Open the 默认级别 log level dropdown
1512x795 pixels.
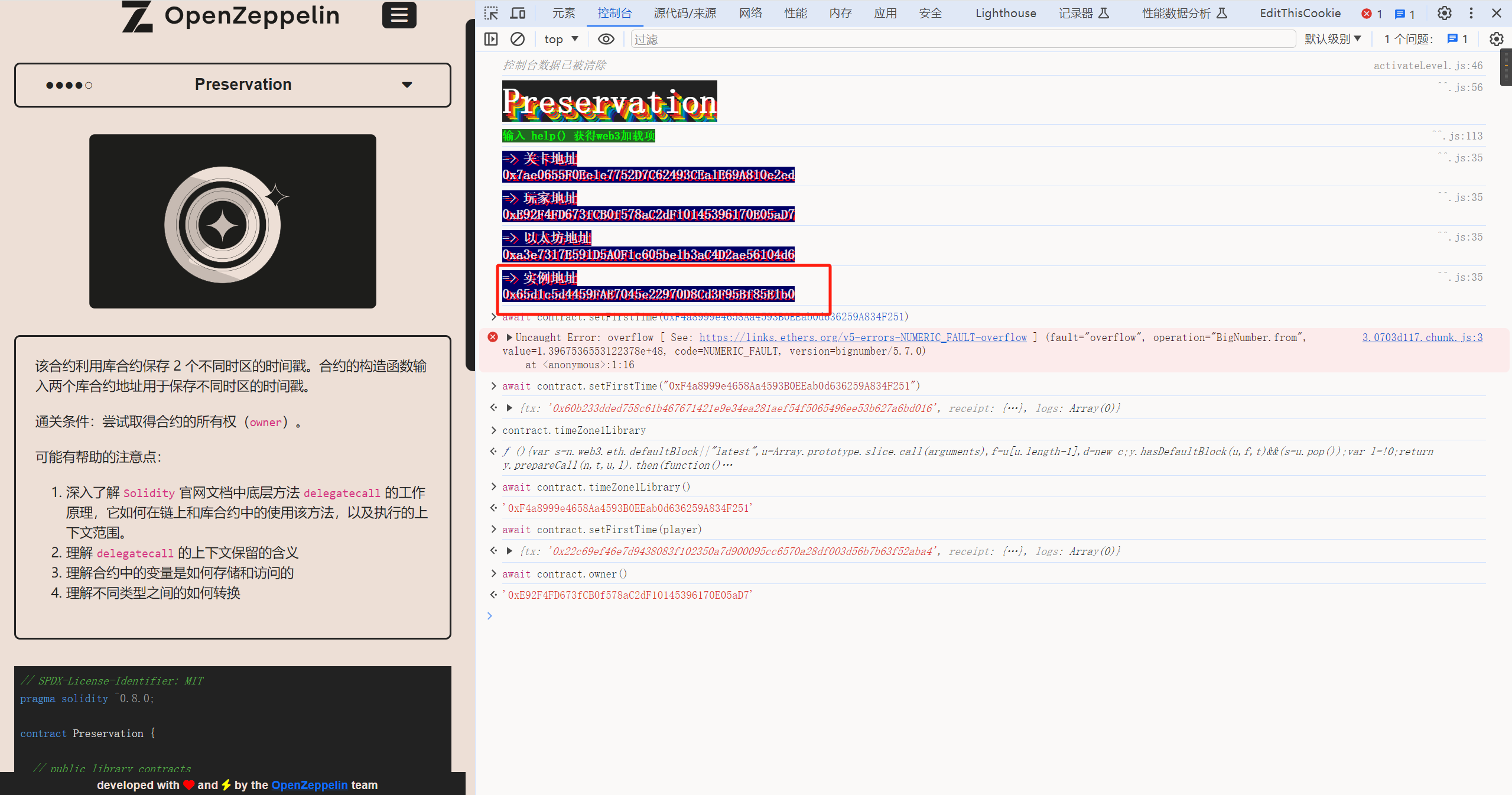(1332, 39)
